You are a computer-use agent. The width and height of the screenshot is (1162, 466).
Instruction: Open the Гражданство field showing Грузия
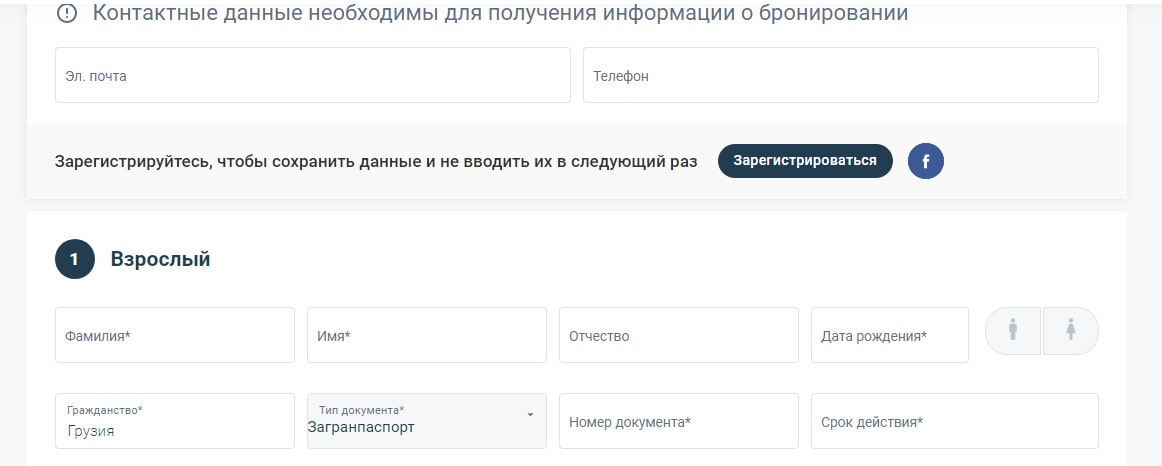pos(175,421)
